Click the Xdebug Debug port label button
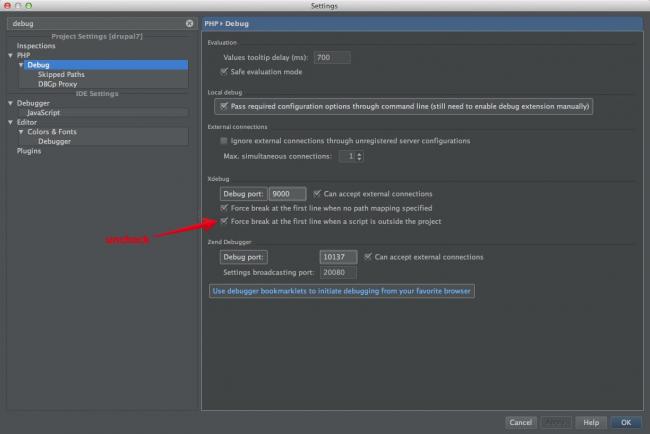 point(243,194)
